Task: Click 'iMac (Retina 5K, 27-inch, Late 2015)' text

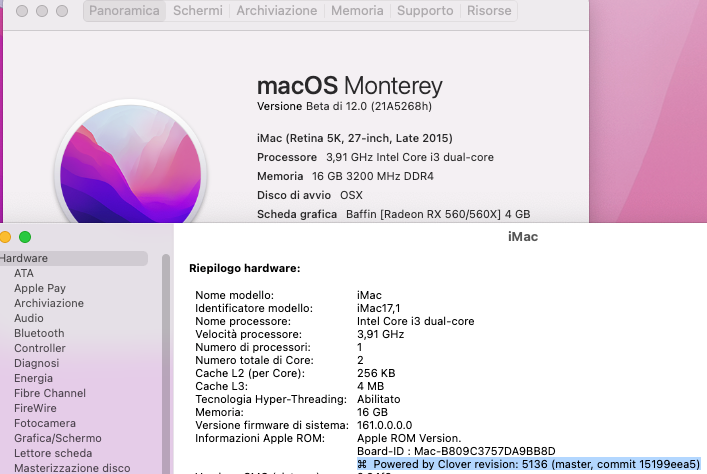Action: pyautogui.click(x=354, y=138)
